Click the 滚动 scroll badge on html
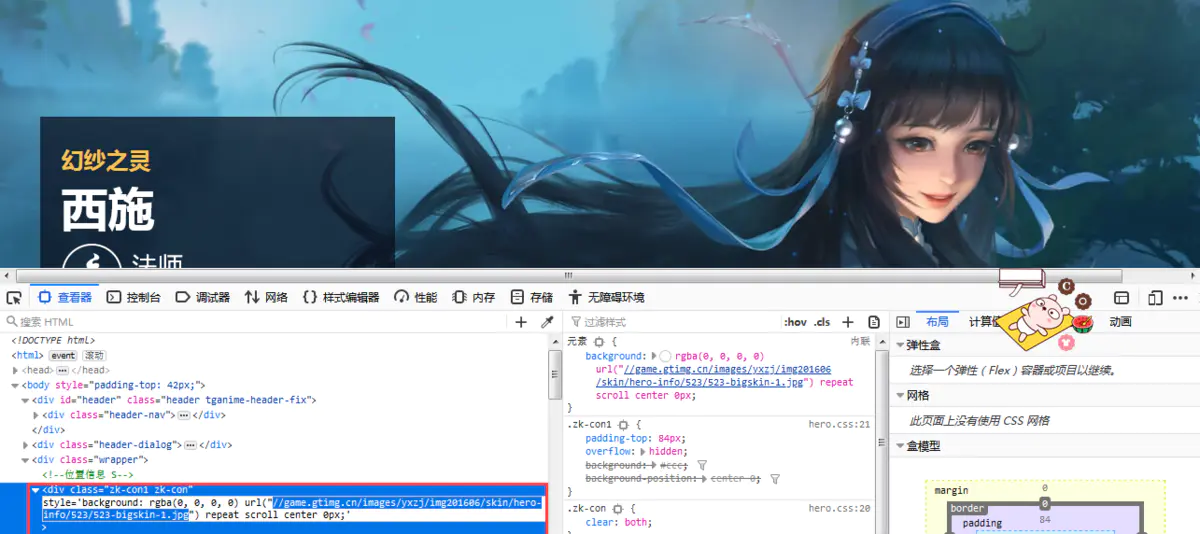Screen dimensions: 1200x534 pos(94,355)
